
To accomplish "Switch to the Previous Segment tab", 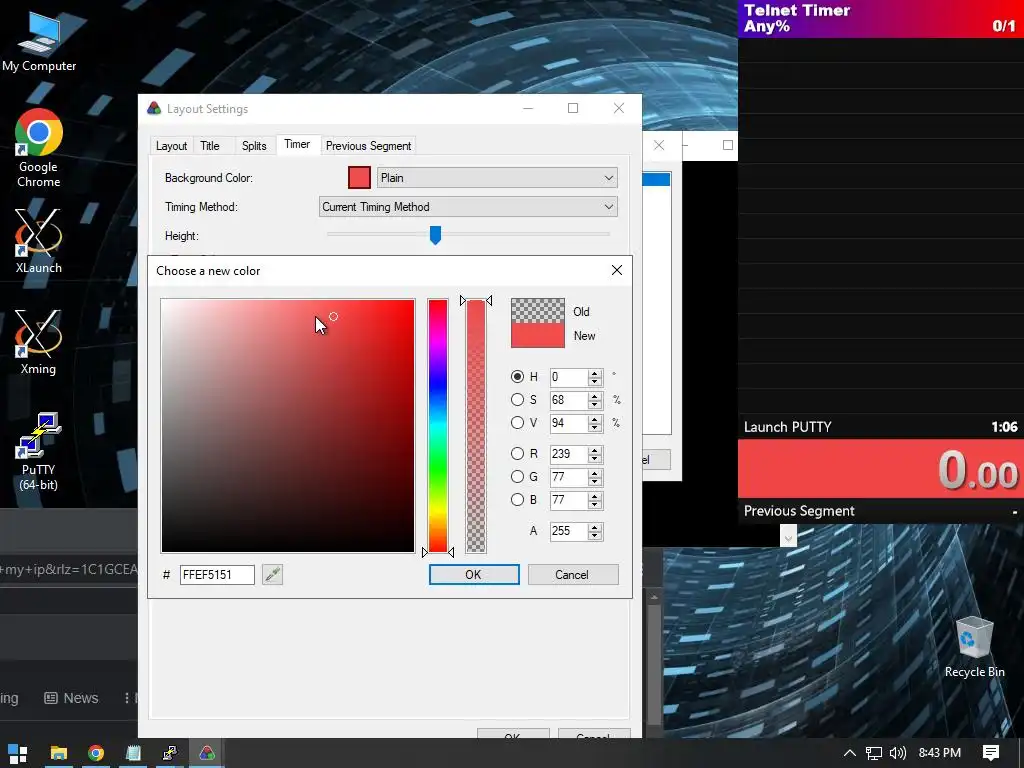I will (x=368, y=146).
